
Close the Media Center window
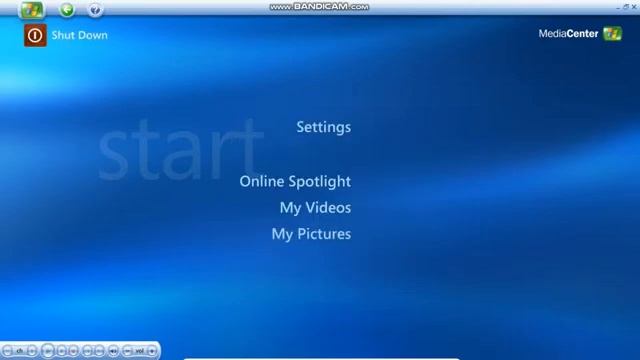[634, 7]
